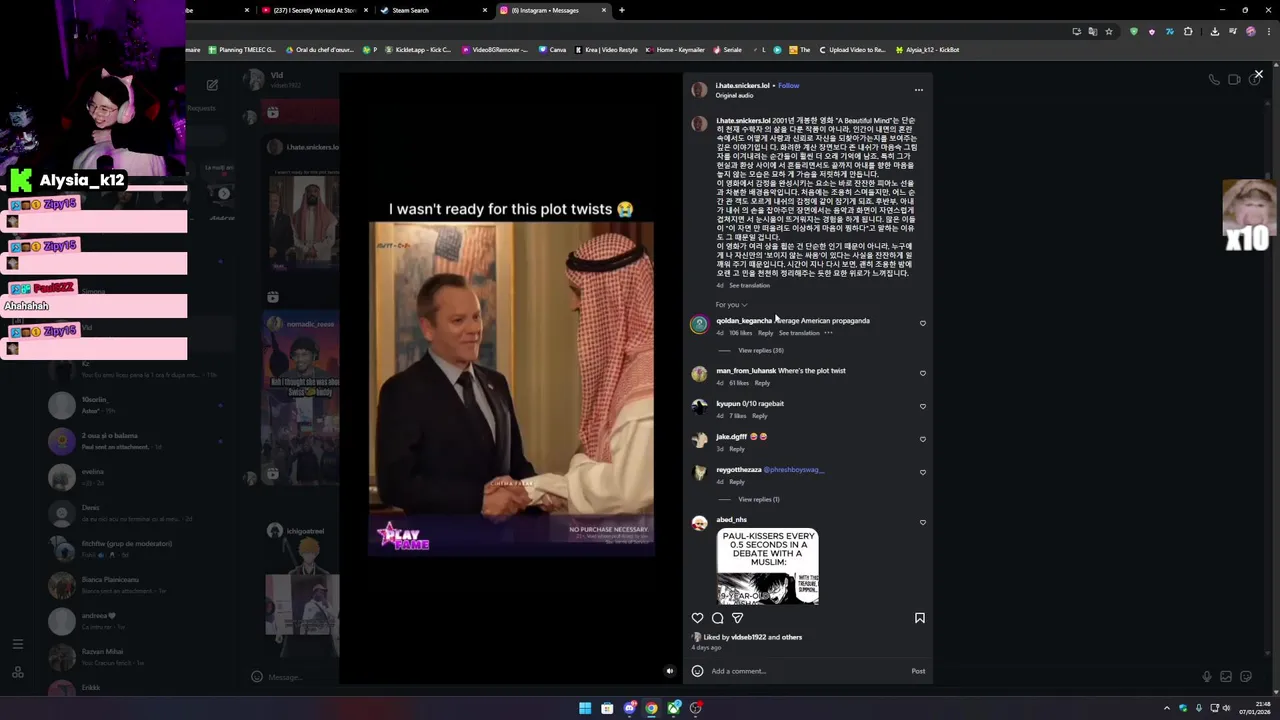The height and width of the screenshot is (720, 1280).
Task: Open more options on qoldan_kegancha's comment
Action: (828, 333)
